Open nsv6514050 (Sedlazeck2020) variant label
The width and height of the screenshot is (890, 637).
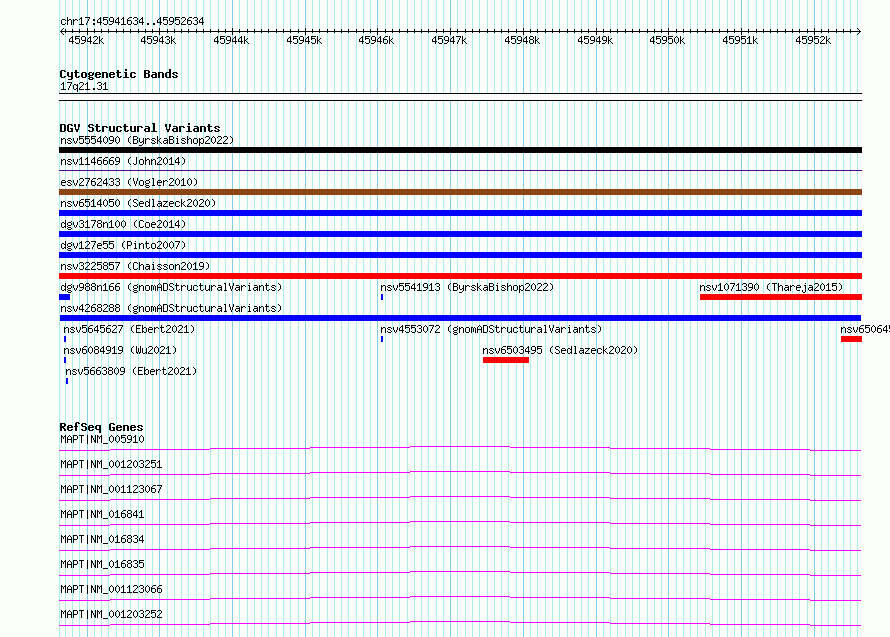click(138, 203)
